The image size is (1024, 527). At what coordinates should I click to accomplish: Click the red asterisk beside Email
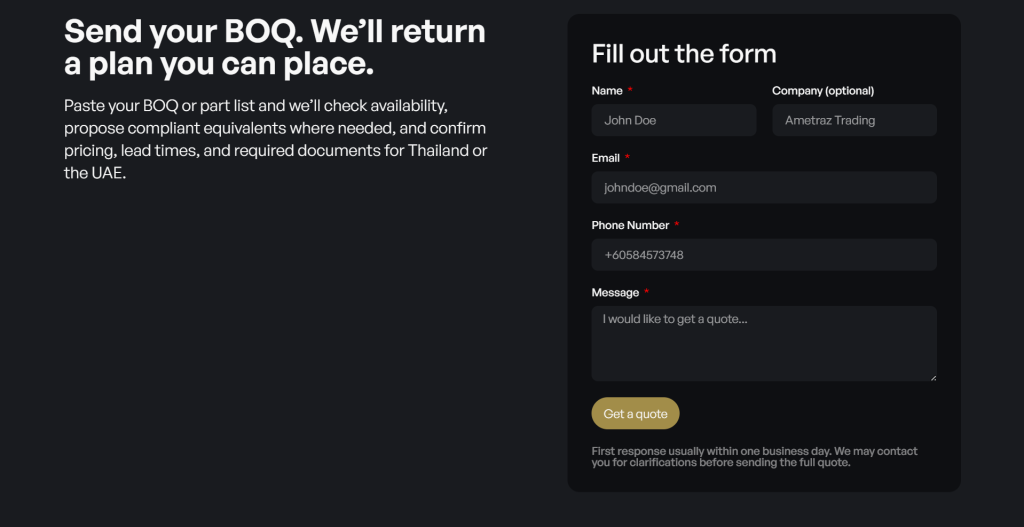click(x=627, y=158)
